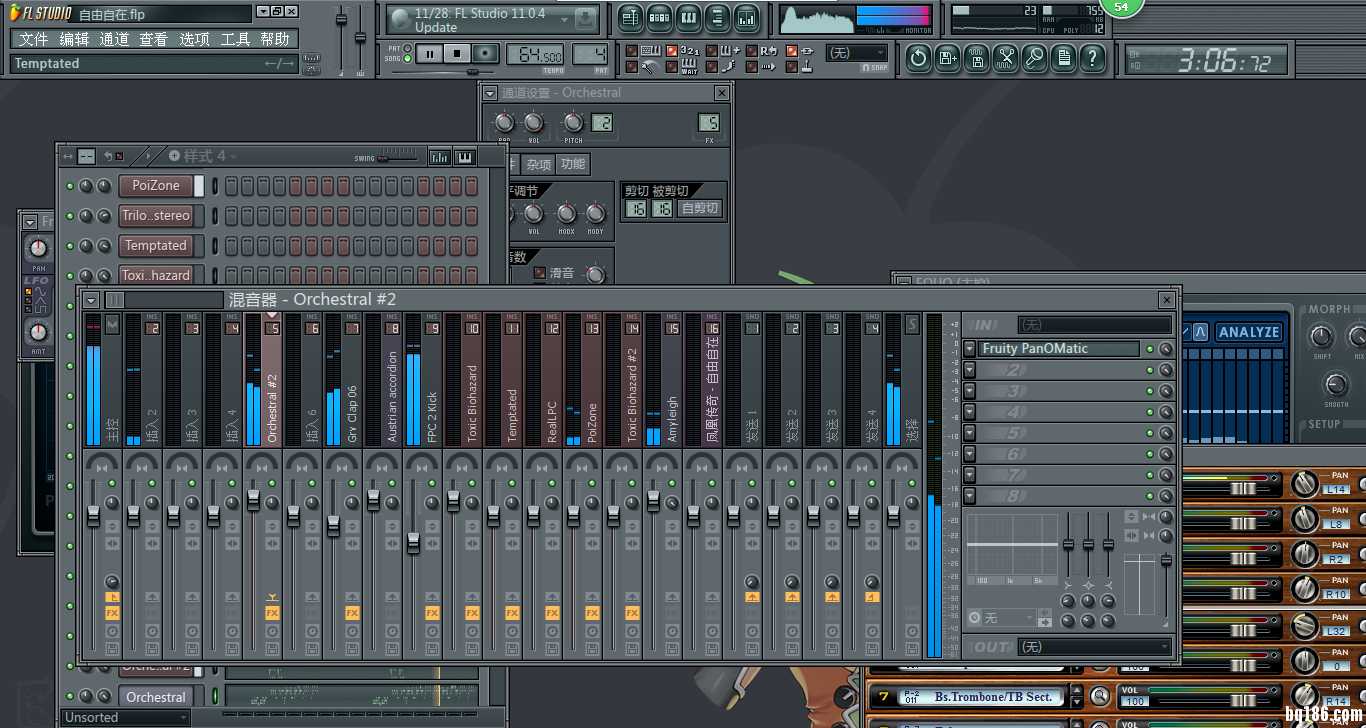Open the project info document icon

(x=1063, y=58)
